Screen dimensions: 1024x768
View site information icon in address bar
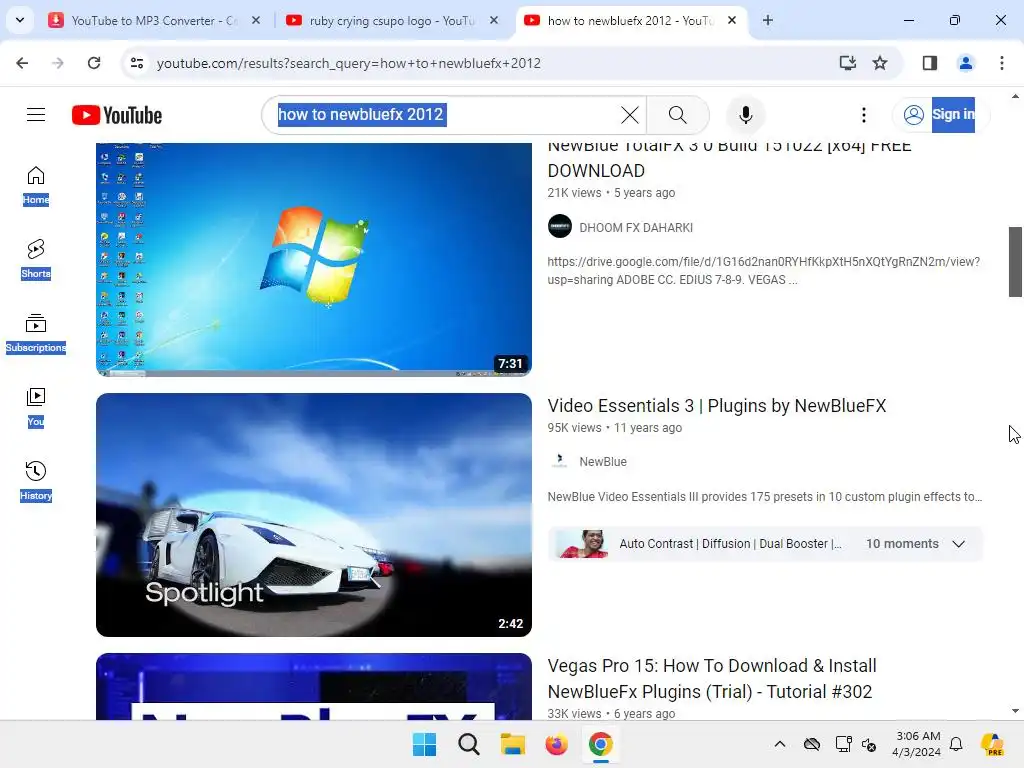(137, 63)
